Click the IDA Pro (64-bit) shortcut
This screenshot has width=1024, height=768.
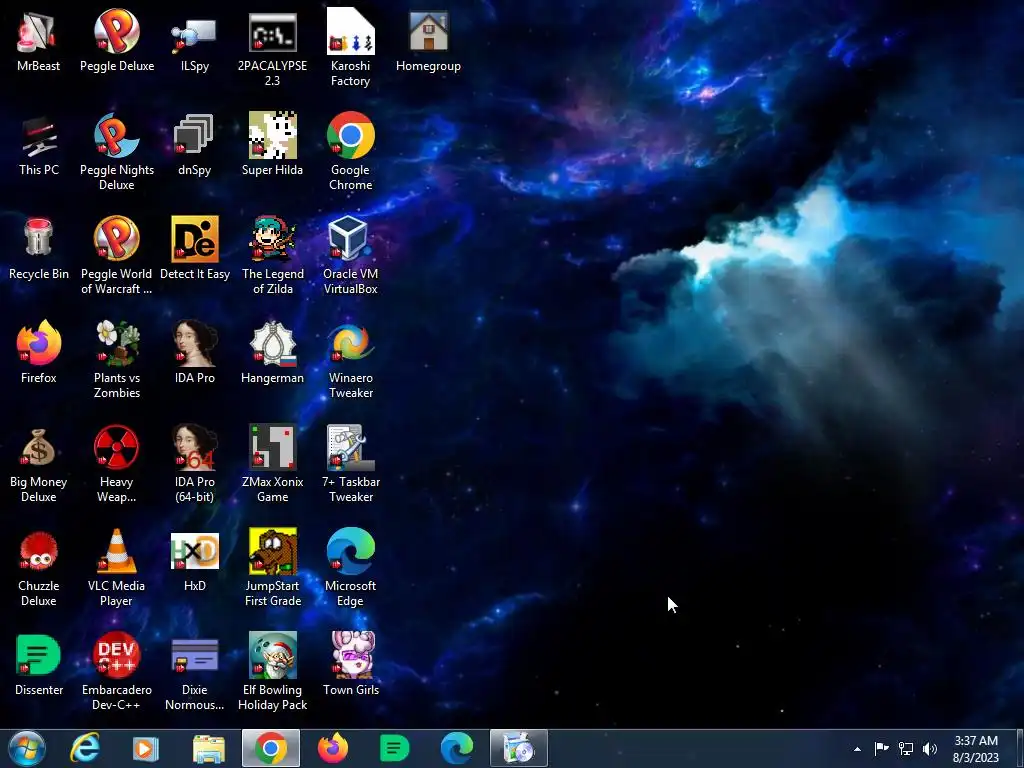click(x=195, y=464)
